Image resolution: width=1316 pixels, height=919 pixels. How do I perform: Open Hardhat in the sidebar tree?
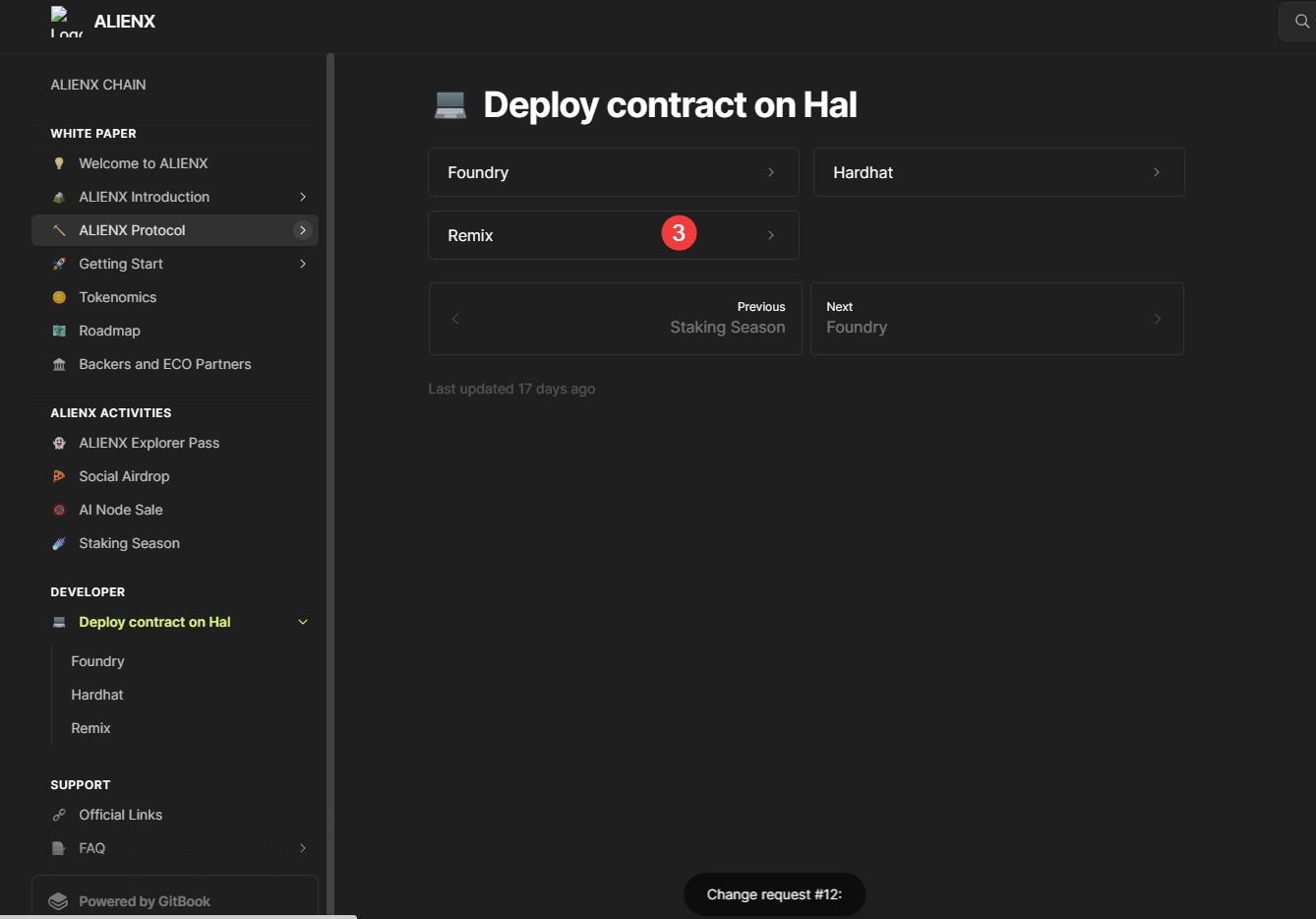pyautogui.click(x=97, y=695)
